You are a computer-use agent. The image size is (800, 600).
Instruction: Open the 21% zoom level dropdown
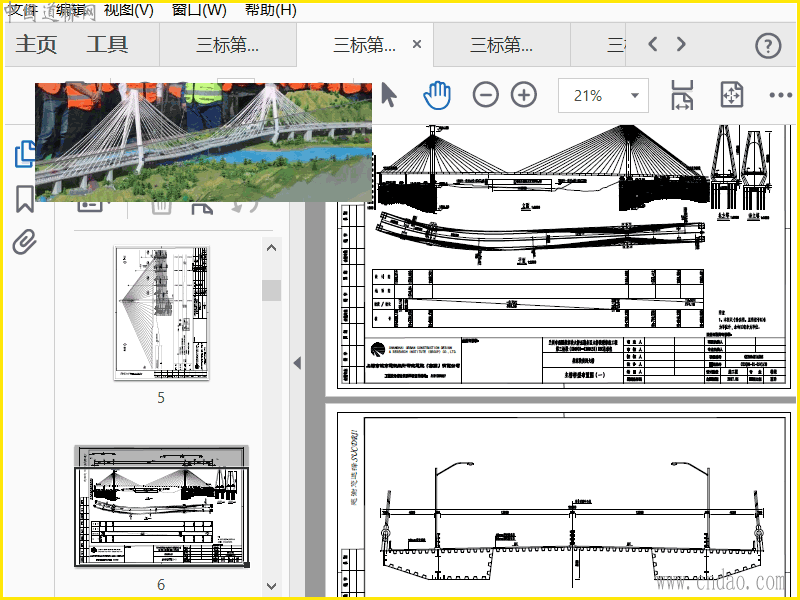point(635,95)
